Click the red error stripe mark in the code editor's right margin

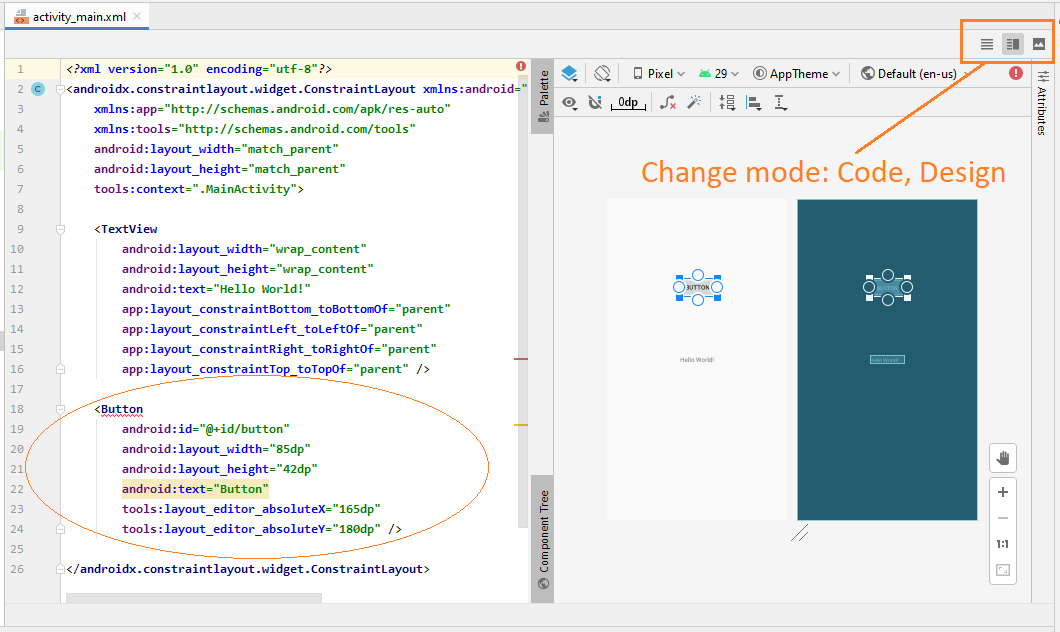click(521, 359)
